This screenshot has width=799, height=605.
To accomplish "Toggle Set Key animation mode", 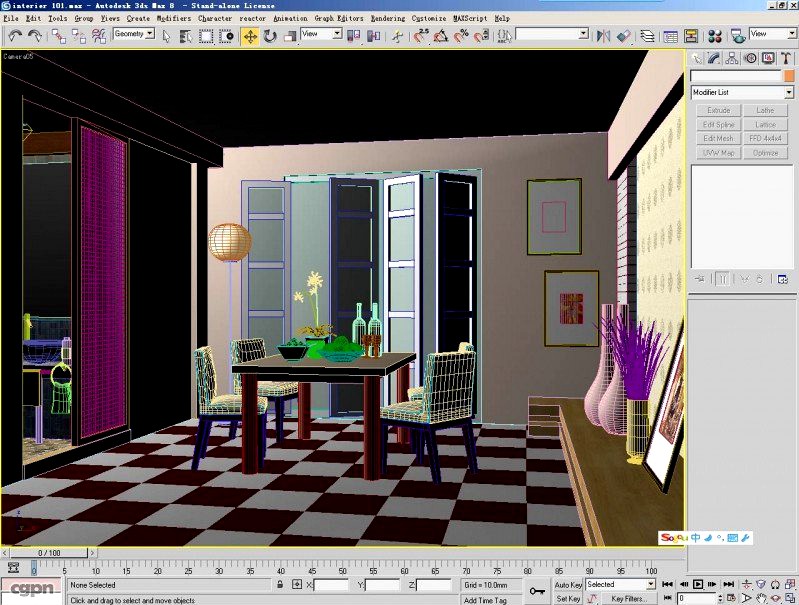I will (568, 599).
